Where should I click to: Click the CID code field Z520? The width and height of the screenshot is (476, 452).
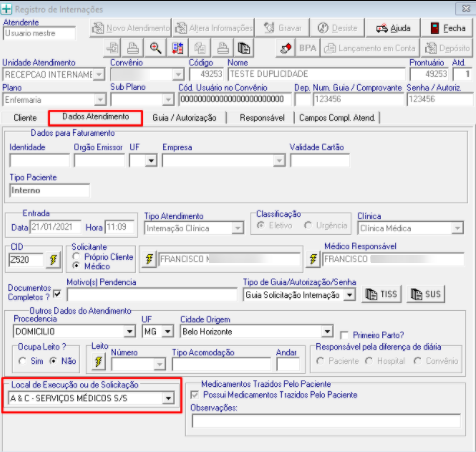click(x=26, y=259)
